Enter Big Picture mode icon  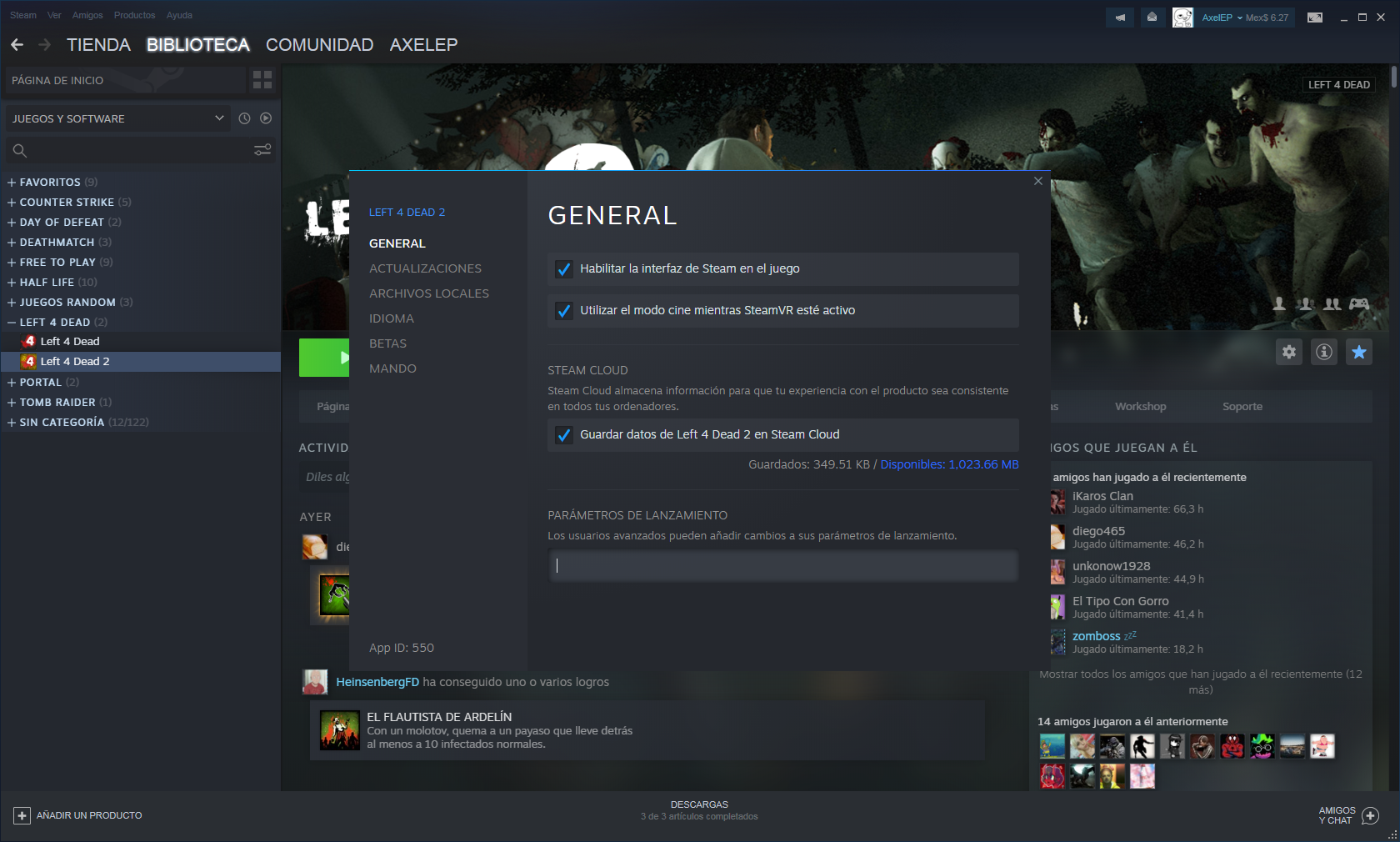[1315, 18]
